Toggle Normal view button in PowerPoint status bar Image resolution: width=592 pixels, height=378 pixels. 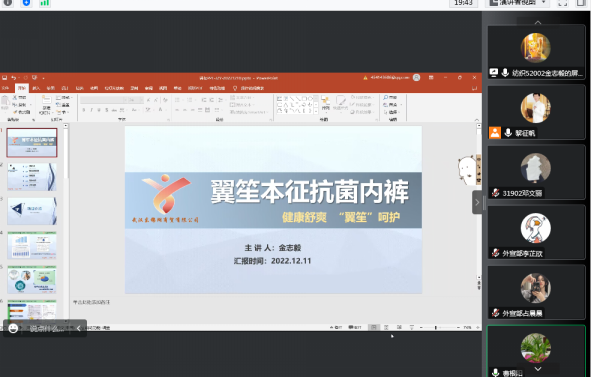[374, 327]
